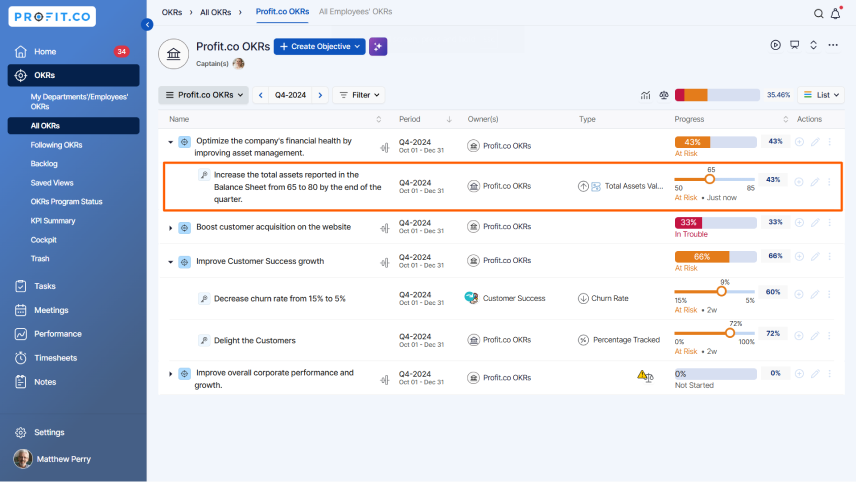Open the progress chart icon beside overall bar
Viewport: 856px width, 482px height.
[x=645, y=95]
